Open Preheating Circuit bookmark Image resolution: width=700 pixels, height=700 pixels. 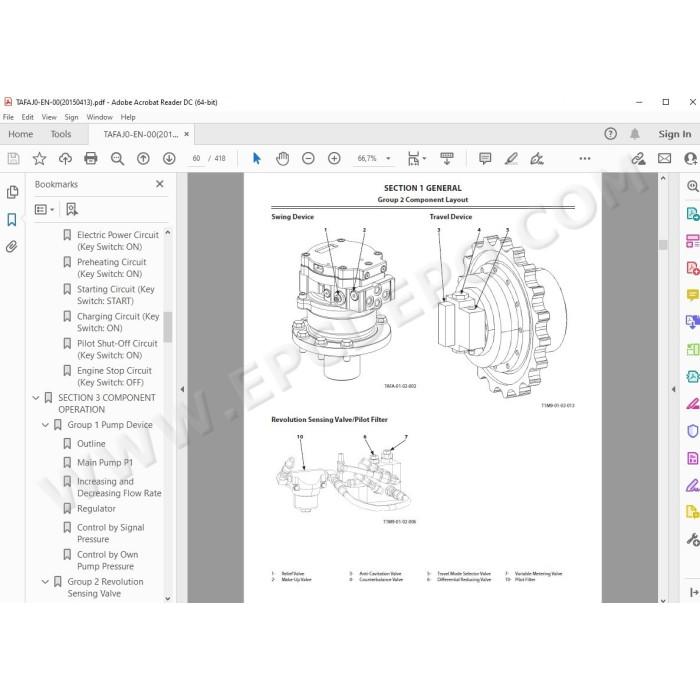tap(112, 268)
